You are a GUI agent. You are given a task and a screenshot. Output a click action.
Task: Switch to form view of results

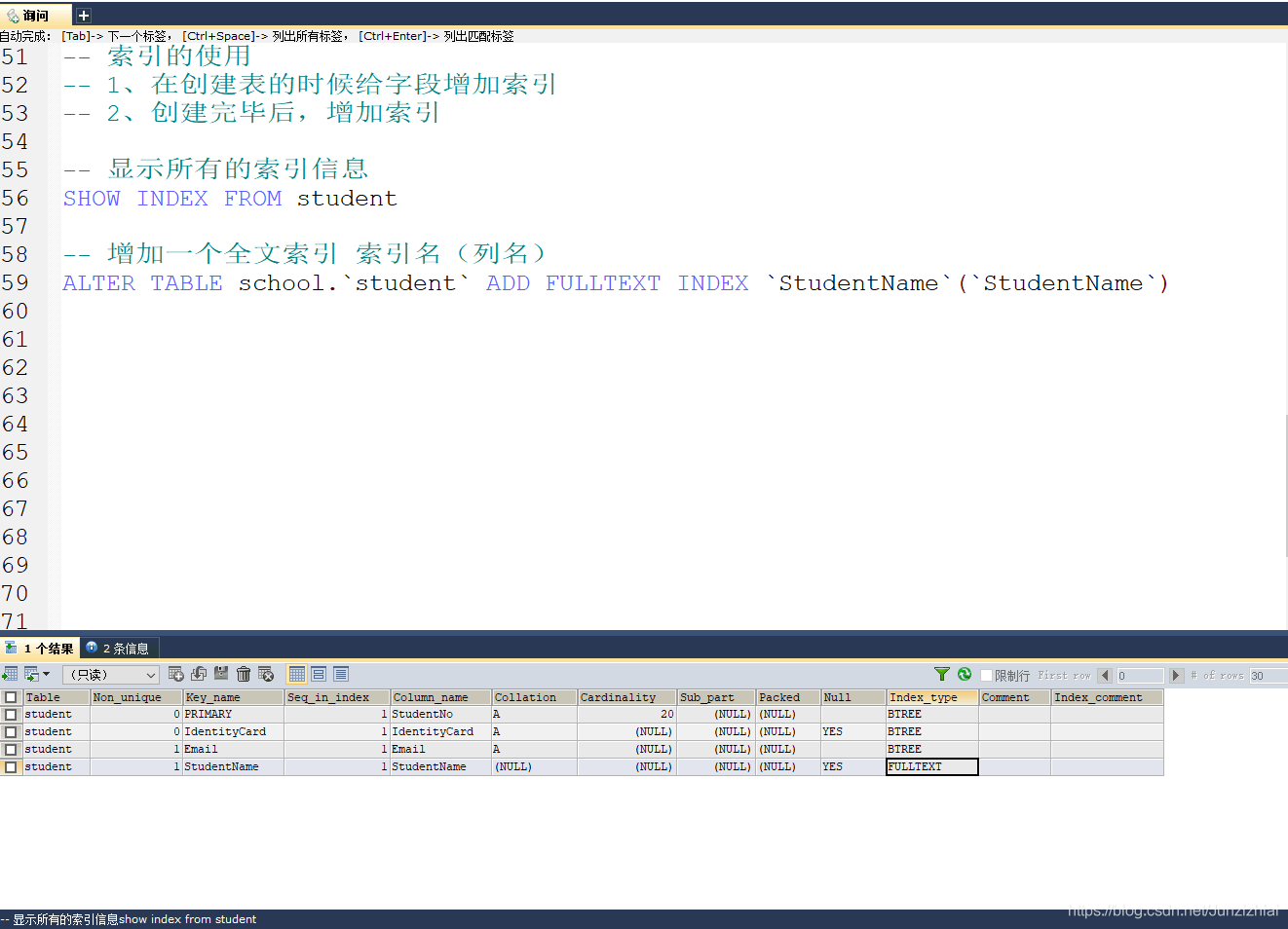click(320, 674)
